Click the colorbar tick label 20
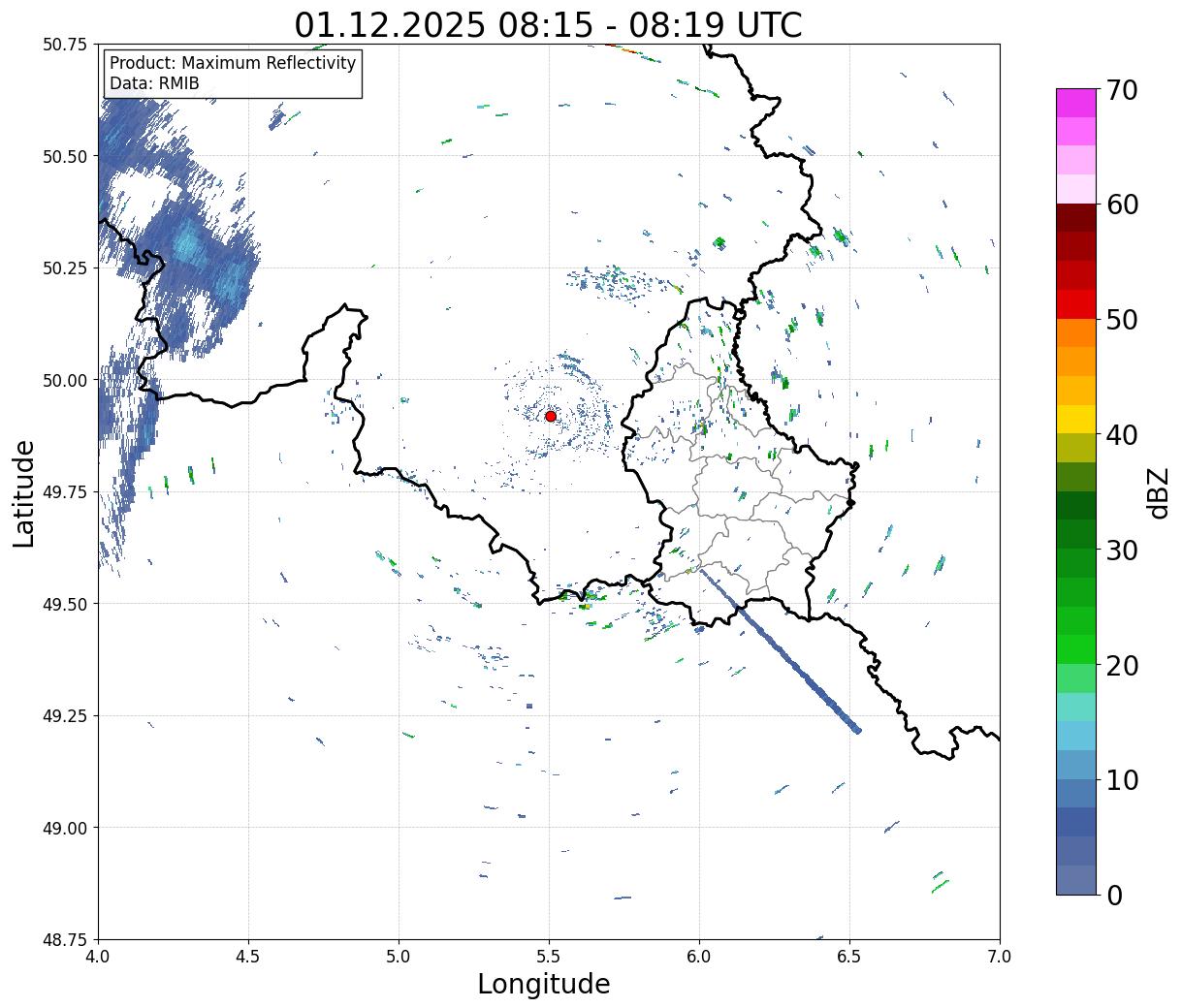 click(x=1122, y=665)
